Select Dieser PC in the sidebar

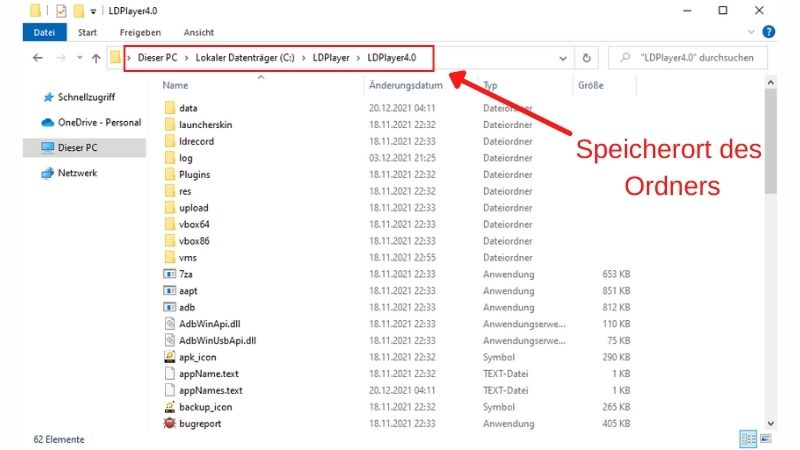(84, 147)
